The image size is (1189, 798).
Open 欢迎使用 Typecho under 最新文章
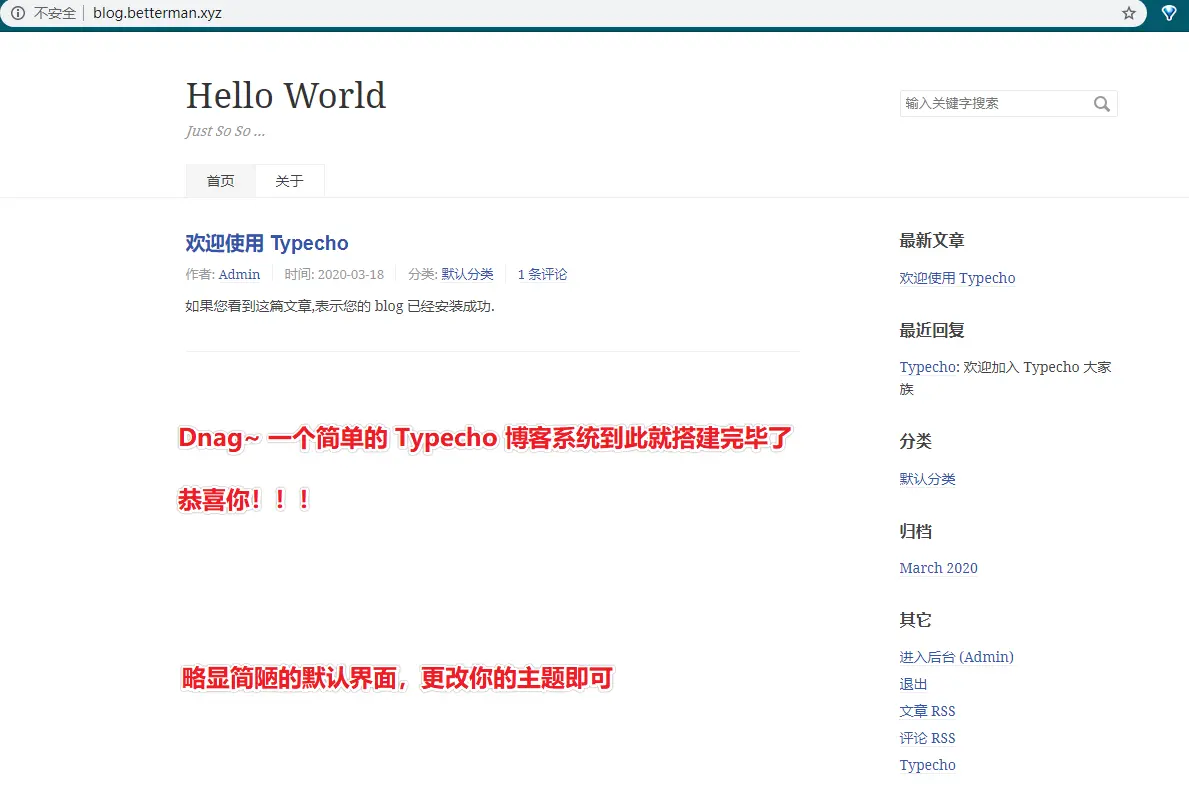[x=957, y=278]
